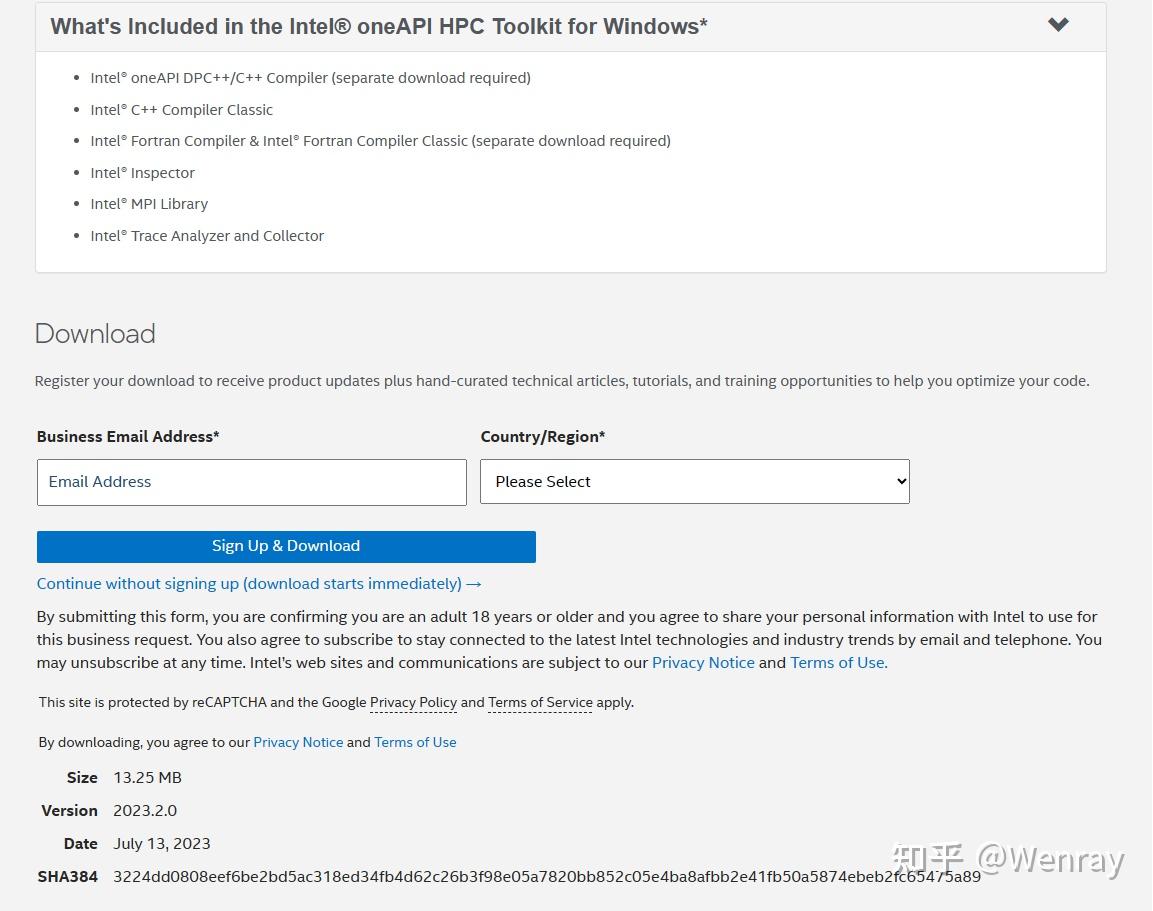
Task: Select Please Select in the country combo box
Action: (694, 481)
